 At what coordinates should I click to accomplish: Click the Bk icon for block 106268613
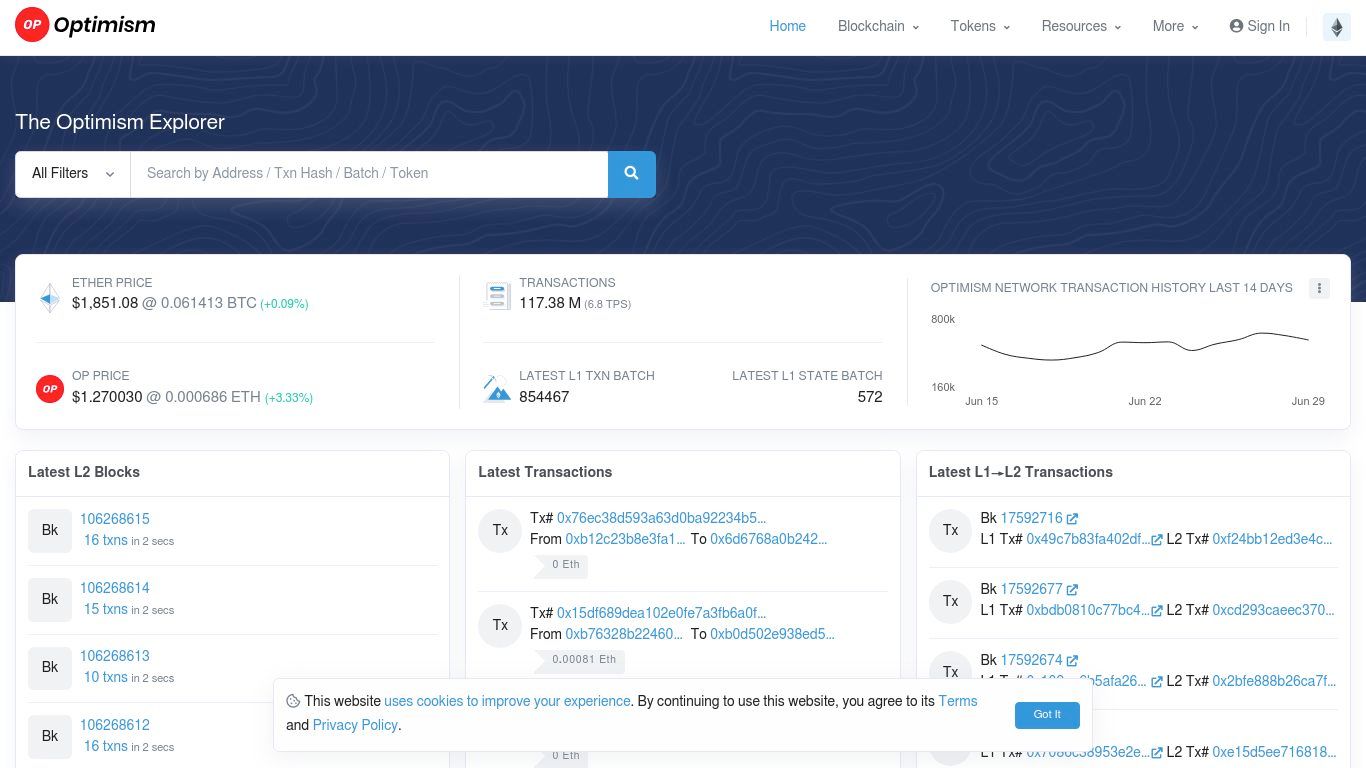[x=50, y=667]
